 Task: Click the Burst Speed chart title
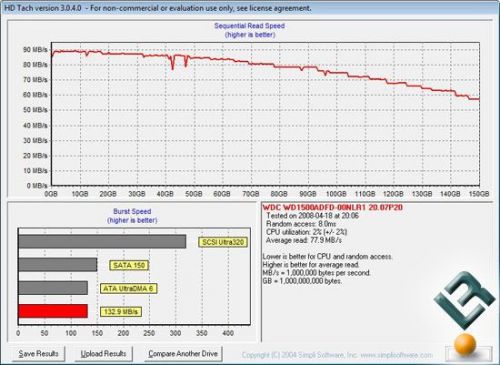(132, 211)
